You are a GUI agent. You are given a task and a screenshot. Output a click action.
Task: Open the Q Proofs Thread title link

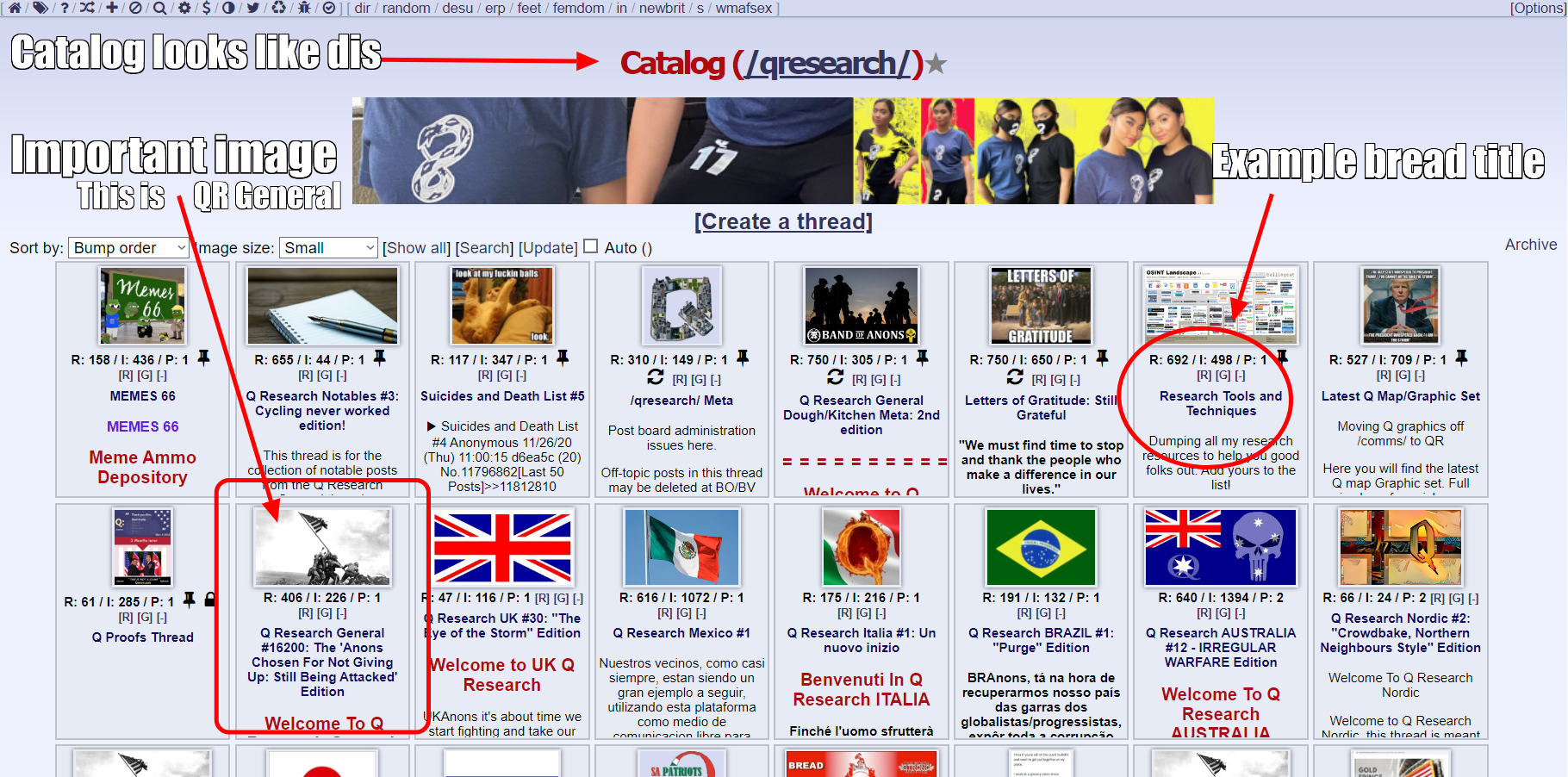click(x=143, y=637)
